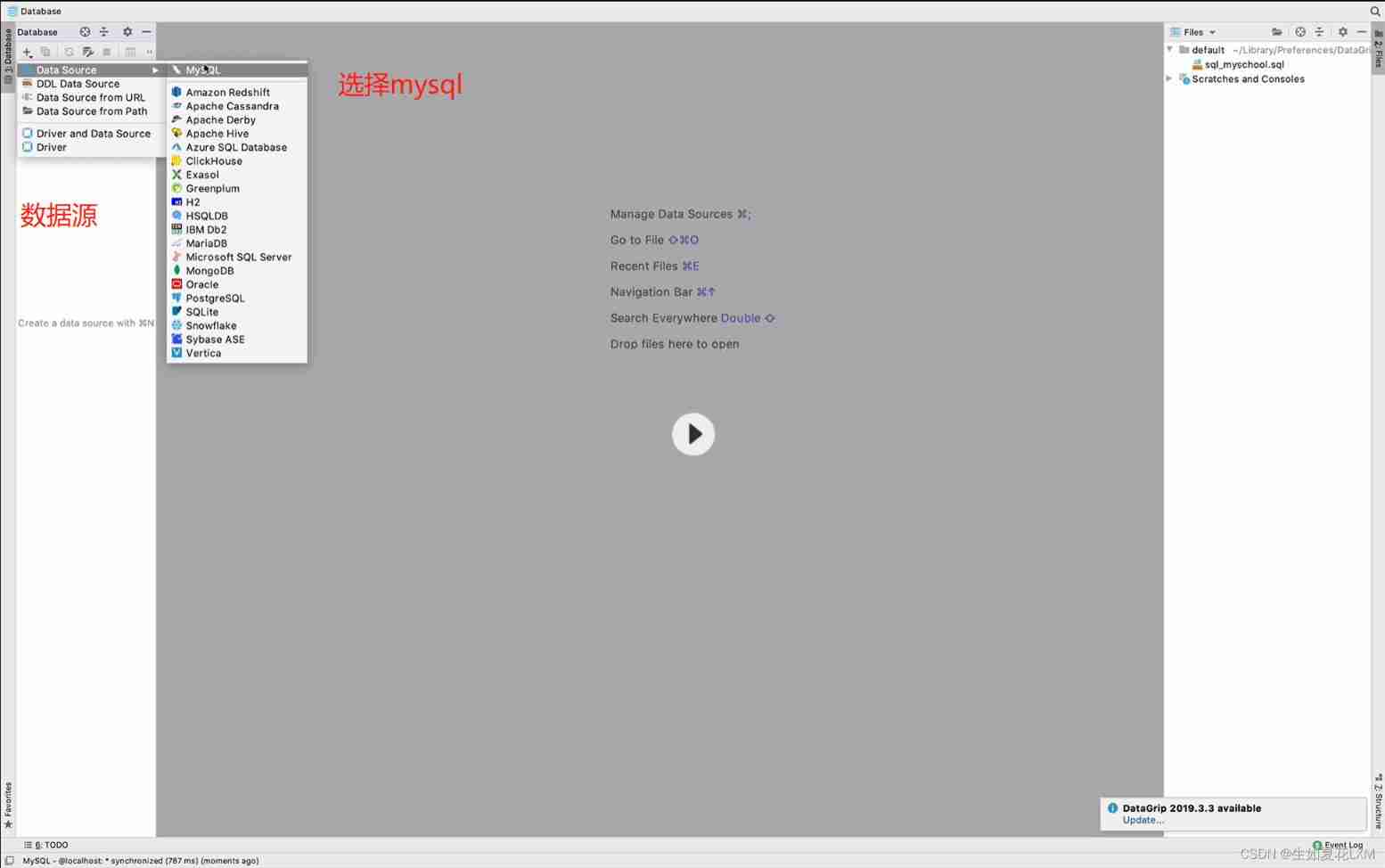
Task: Choose Microsoft SQL Server entry
Action: click(x=237, y=257)
